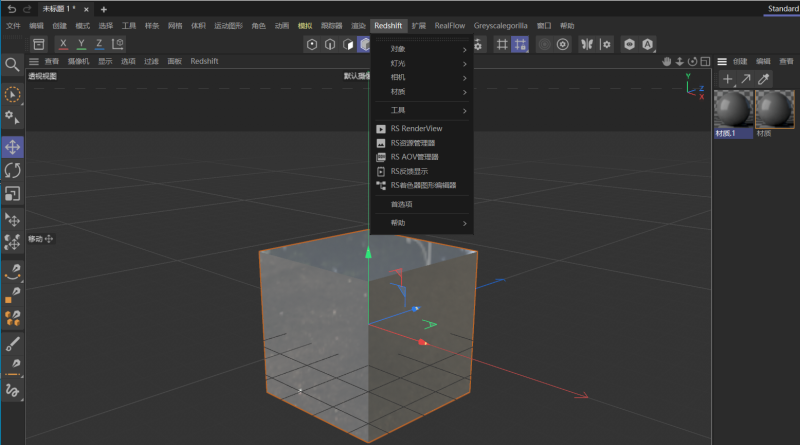Add a new document tab with plus

click(x=104, y=9)
